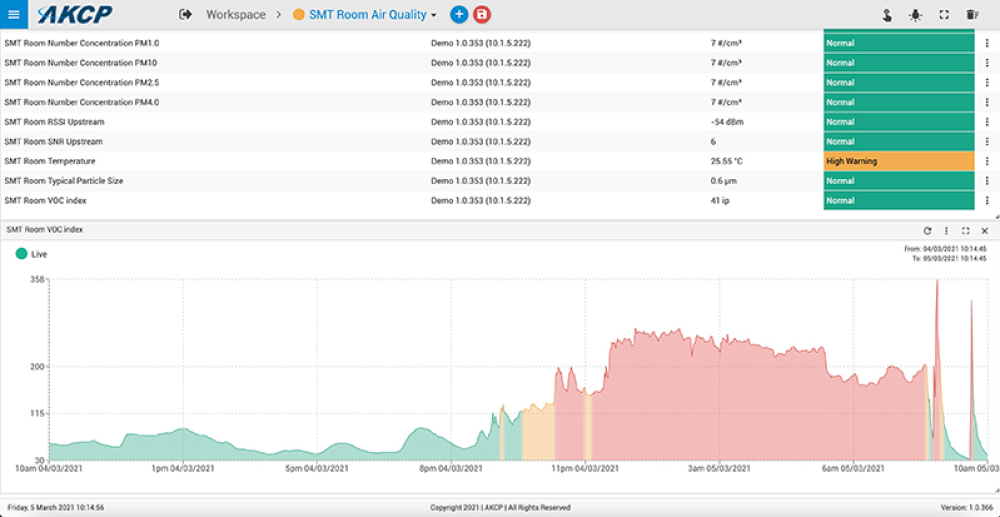Screen dimensions: 1000x517
Task: Click the 41 ip VOC value
Action: [x=720, y=201]
